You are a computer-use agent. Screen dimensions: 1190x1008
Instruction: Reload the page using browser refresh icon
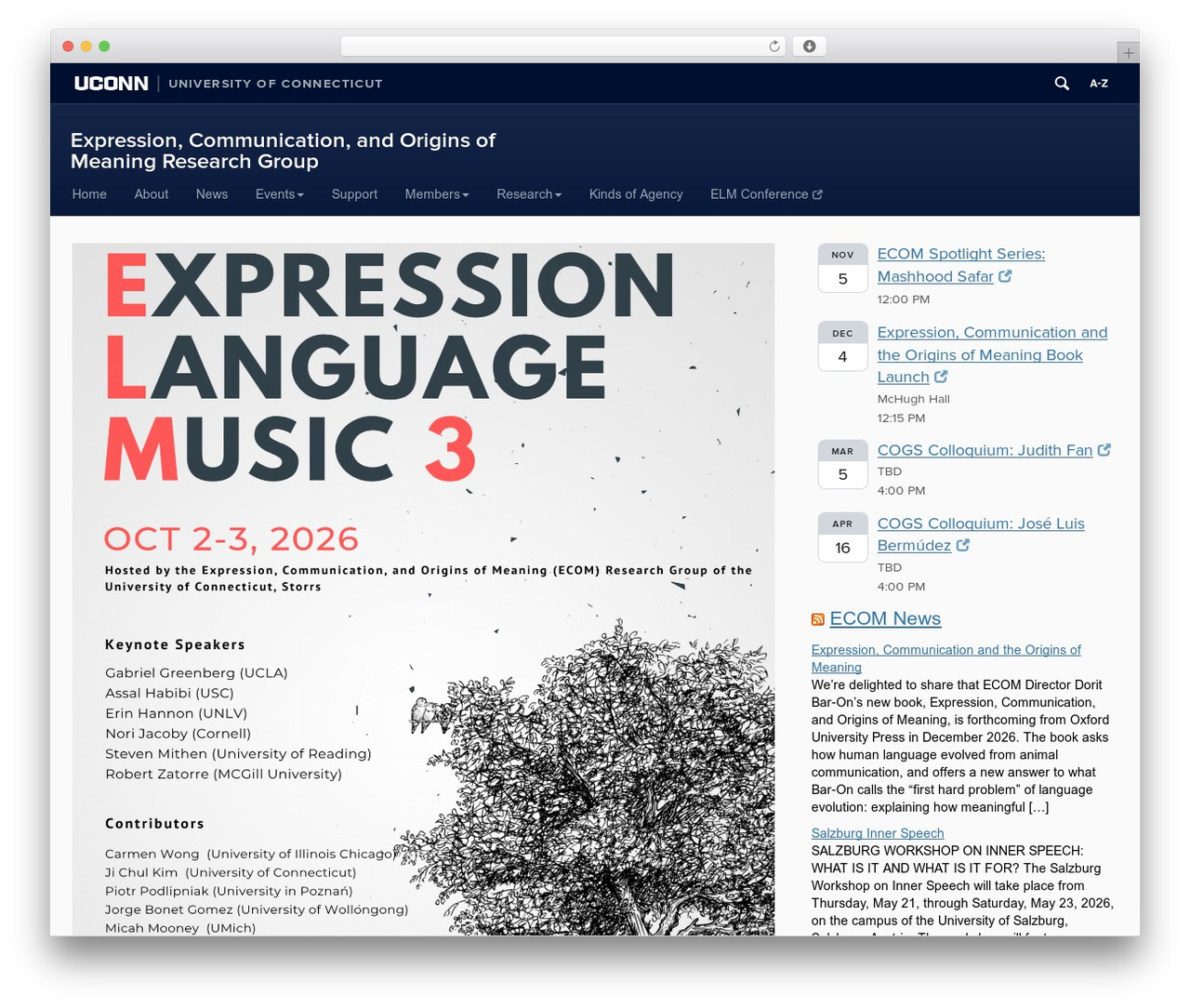(774, 46)
